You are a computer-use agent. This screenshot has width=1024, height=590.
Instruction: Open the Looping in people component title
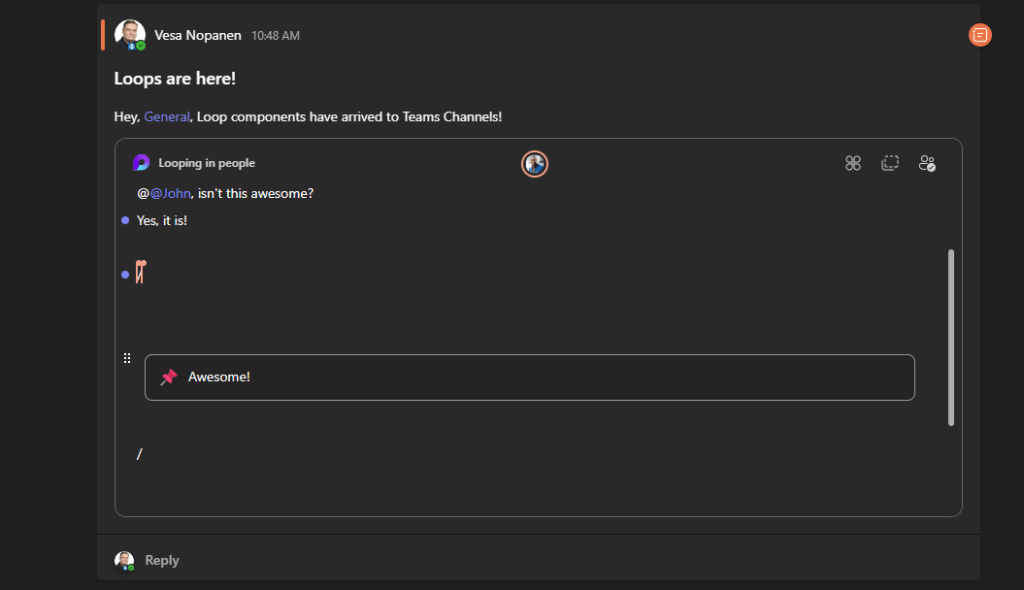pos(206,163)
